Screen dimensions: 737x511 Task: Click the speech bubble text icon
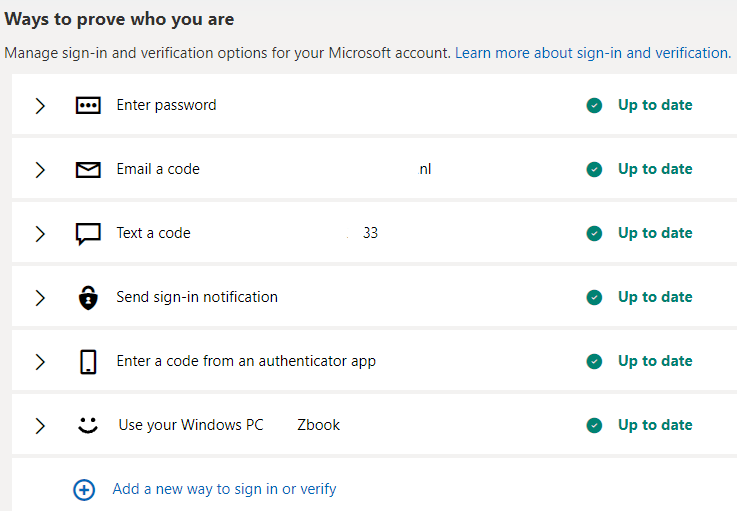88,234
